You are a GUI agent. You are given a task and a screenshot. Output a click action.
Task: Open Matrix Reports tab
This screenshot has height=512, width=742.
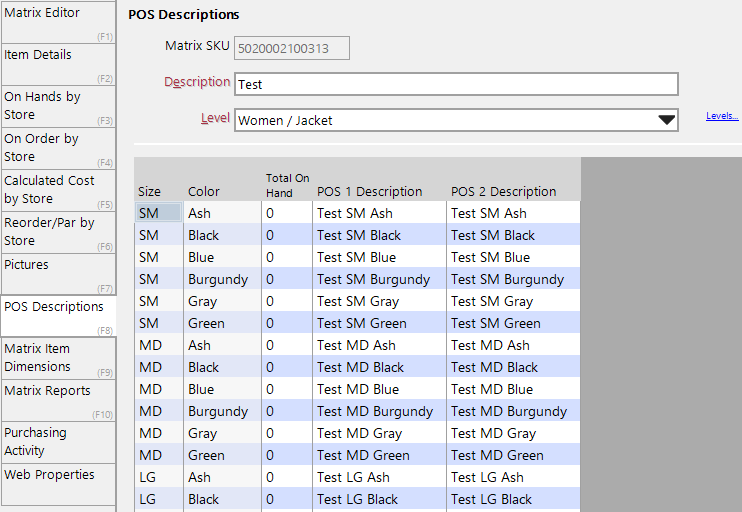point(58,400)
